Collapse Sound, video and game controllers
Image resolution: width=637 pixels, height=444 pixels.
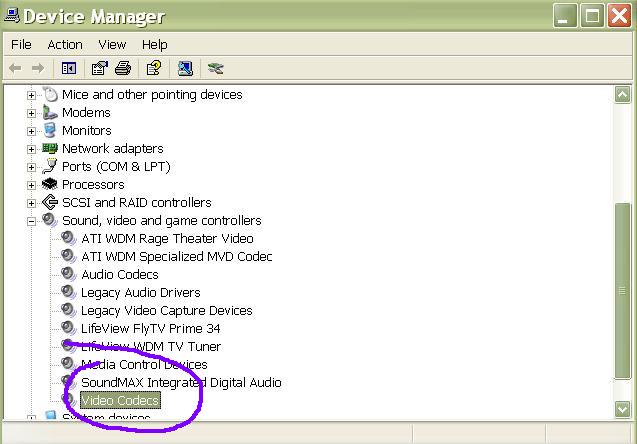coord(31,221)
